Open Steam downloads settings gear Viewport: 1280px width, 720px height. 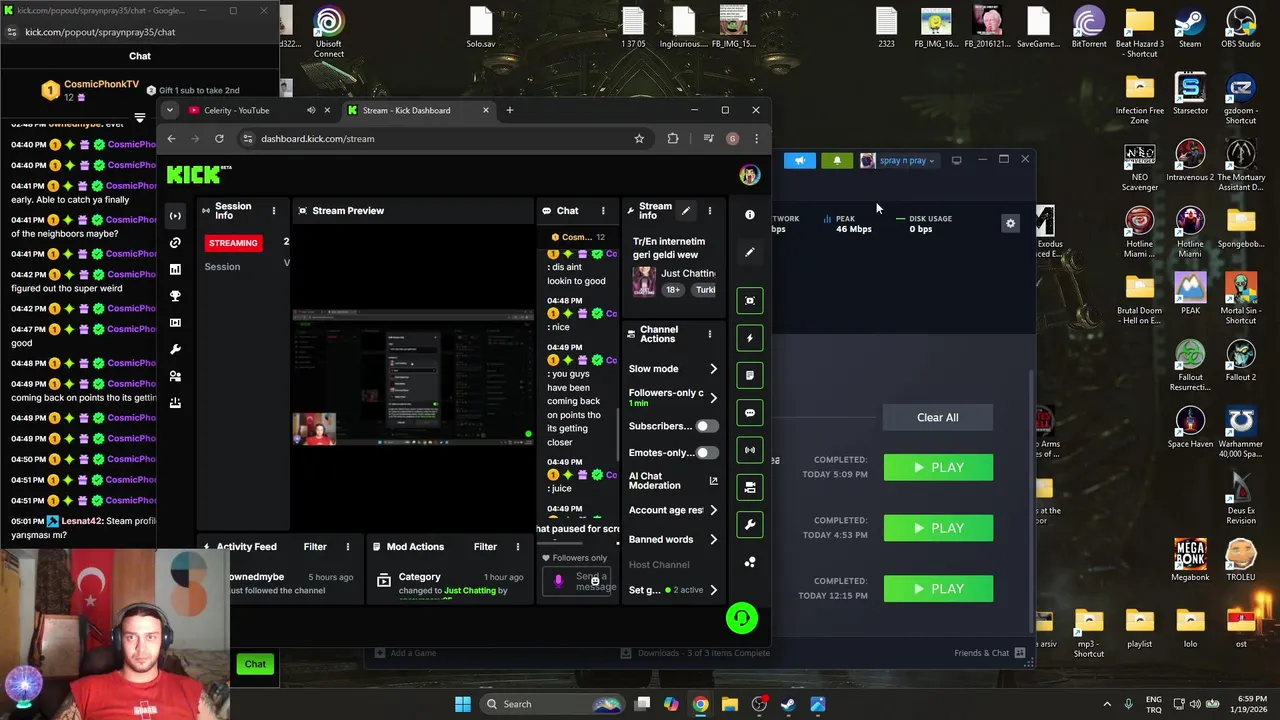(1010, 224)
